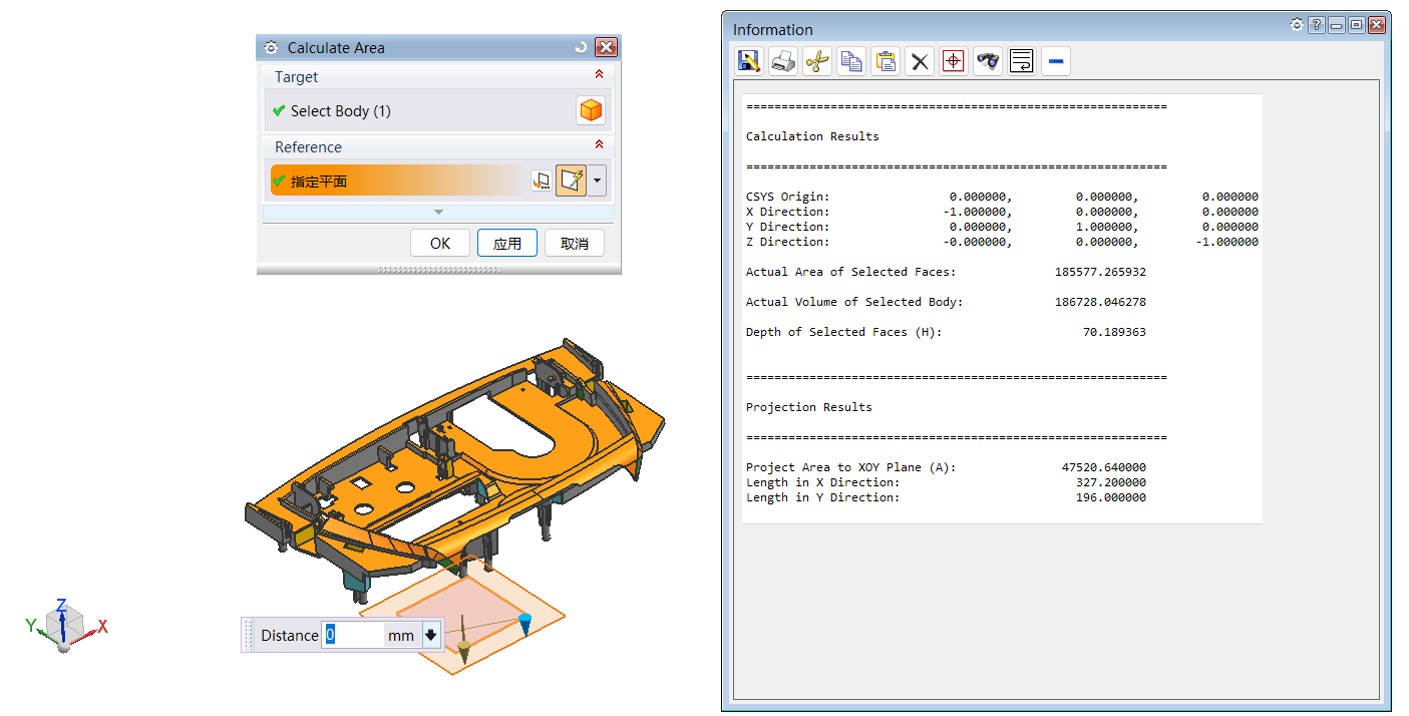The width and height of the screenshot is (1409, 716).
Task: Toggle the word wrap icon
Action: pos(1021,62)
